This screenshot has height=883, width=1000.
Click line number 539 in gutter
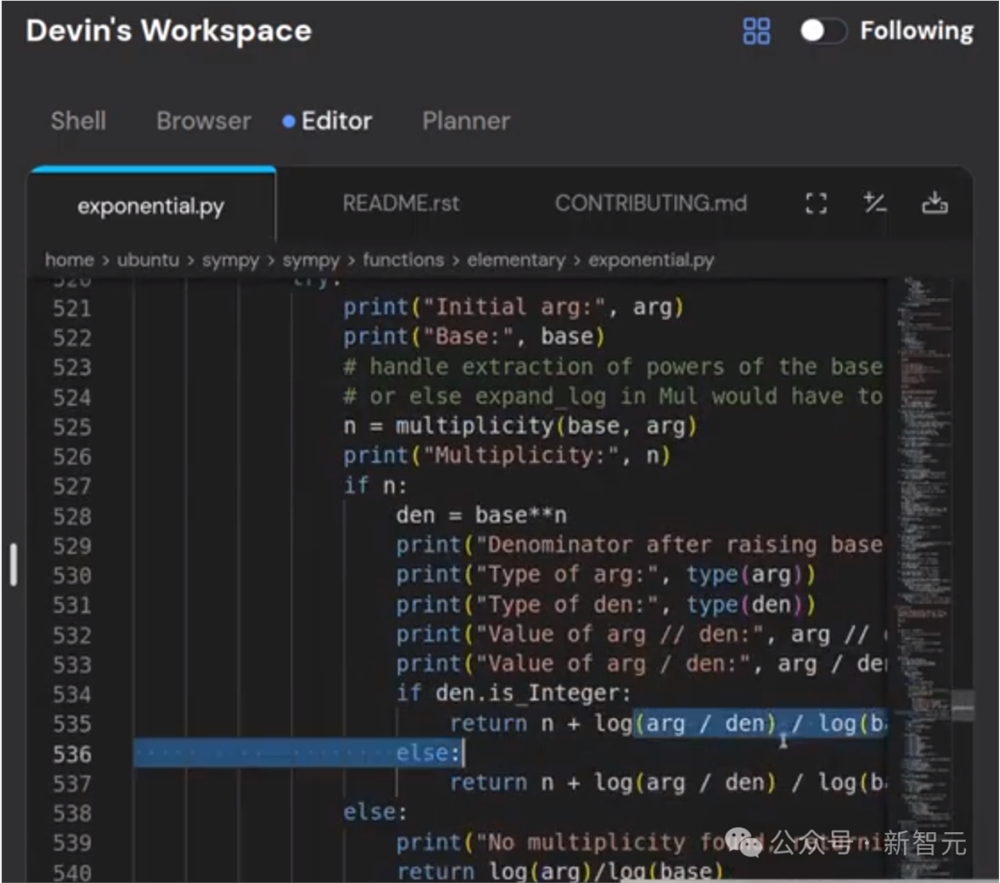point(72,843)
